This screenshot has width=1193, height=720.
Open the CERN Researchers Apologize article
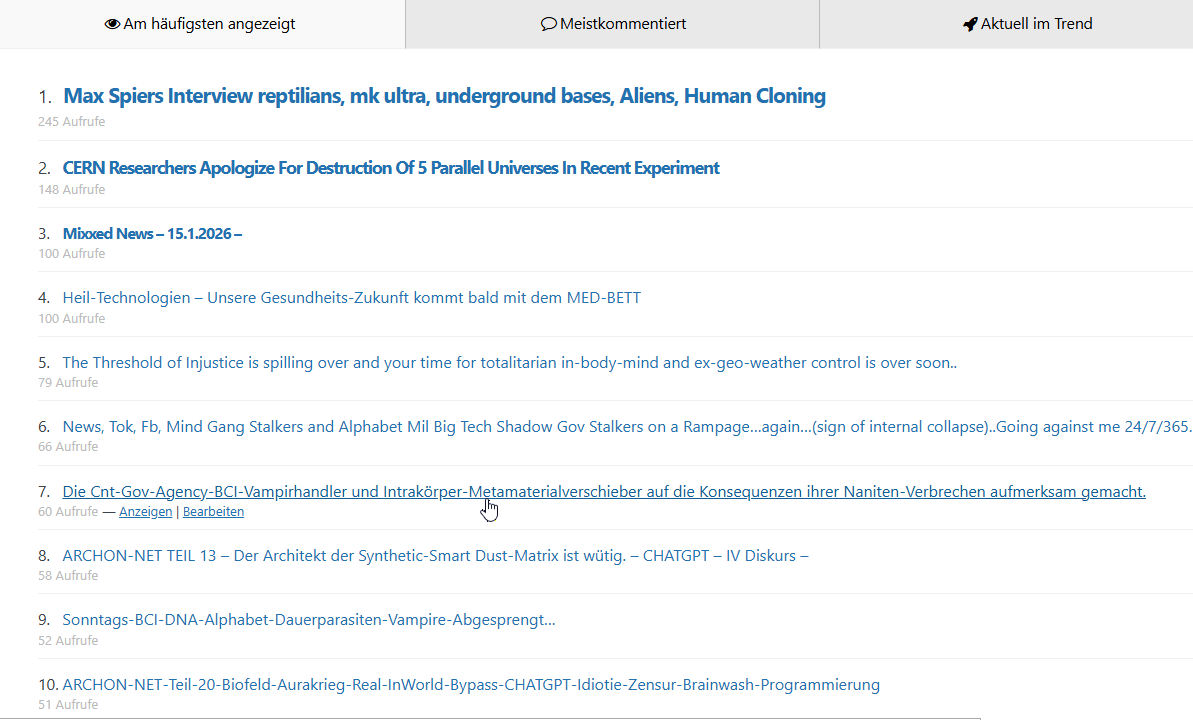click(x=391, y=168)
